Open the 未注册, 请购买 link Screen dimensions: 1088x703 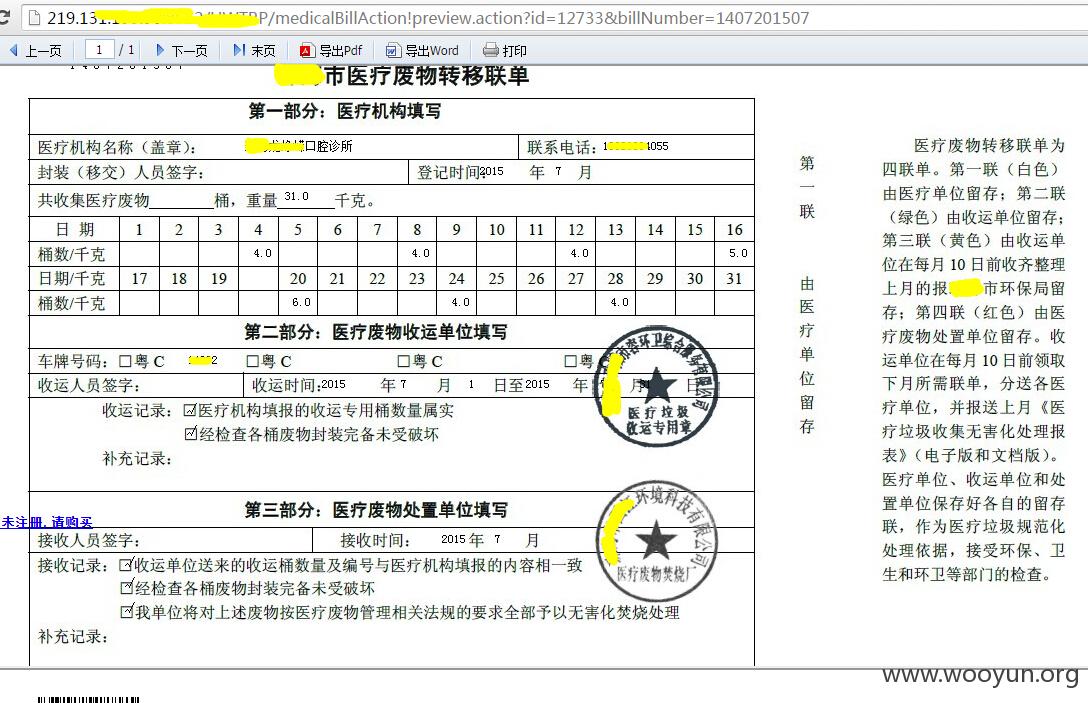(46, 522)
